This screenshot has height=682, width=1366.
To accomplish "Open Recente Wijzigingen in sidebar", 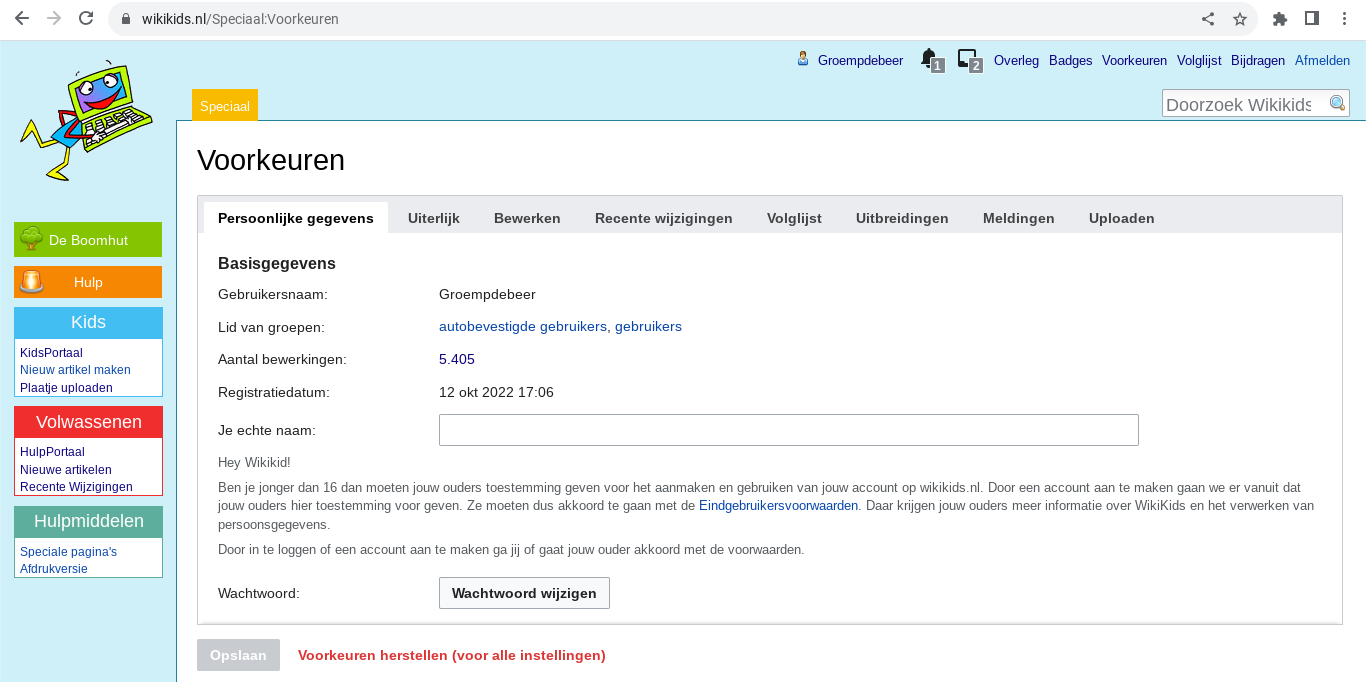I will coord(76,487).
